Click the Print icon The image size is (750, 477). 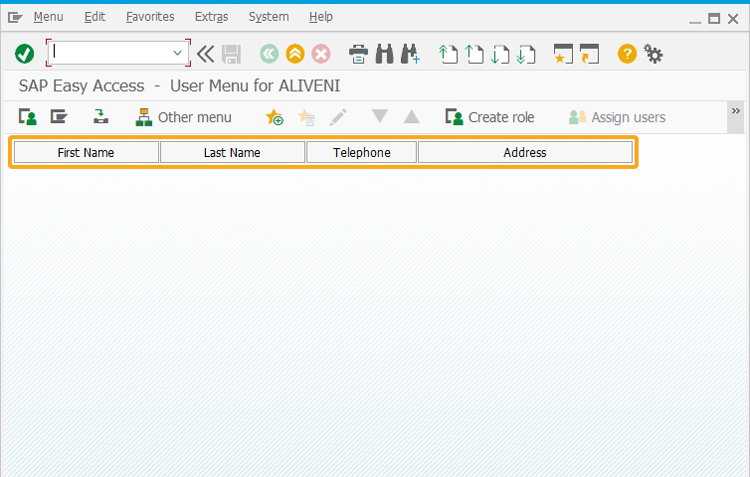358,54
